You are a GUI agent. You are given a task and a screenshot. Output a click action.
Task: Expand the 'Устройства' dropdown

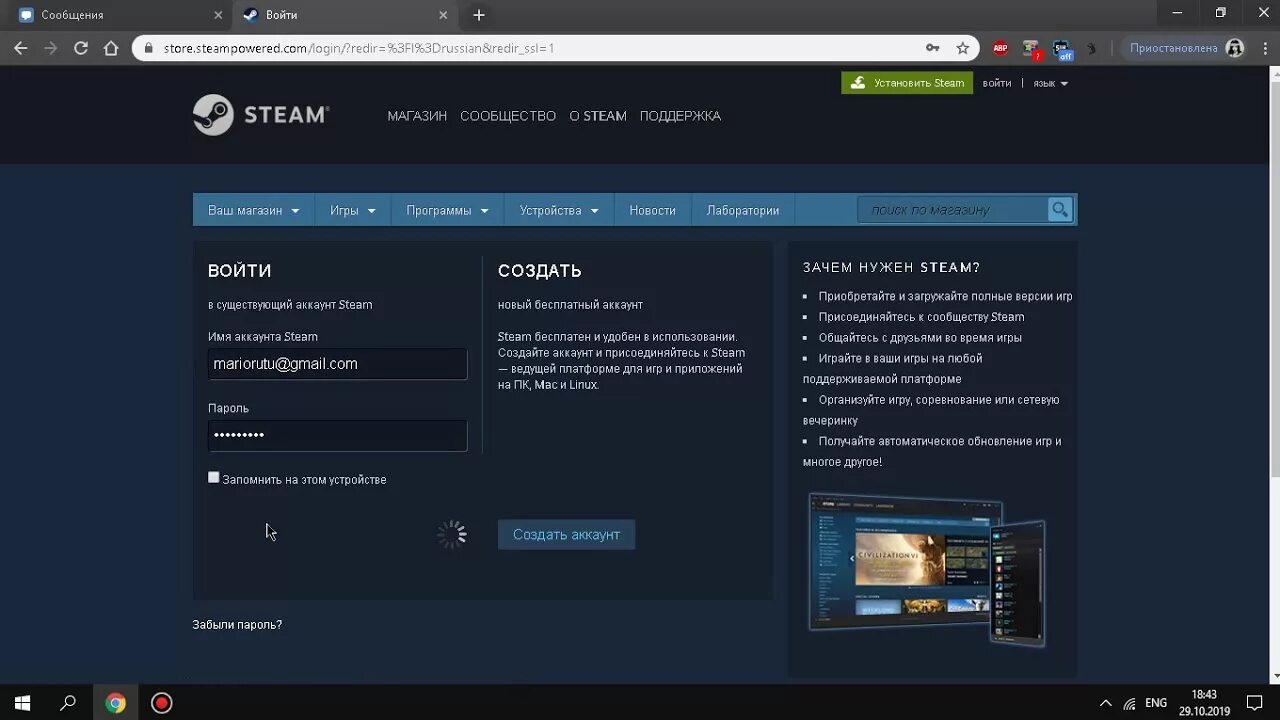(x=559, y=210)
